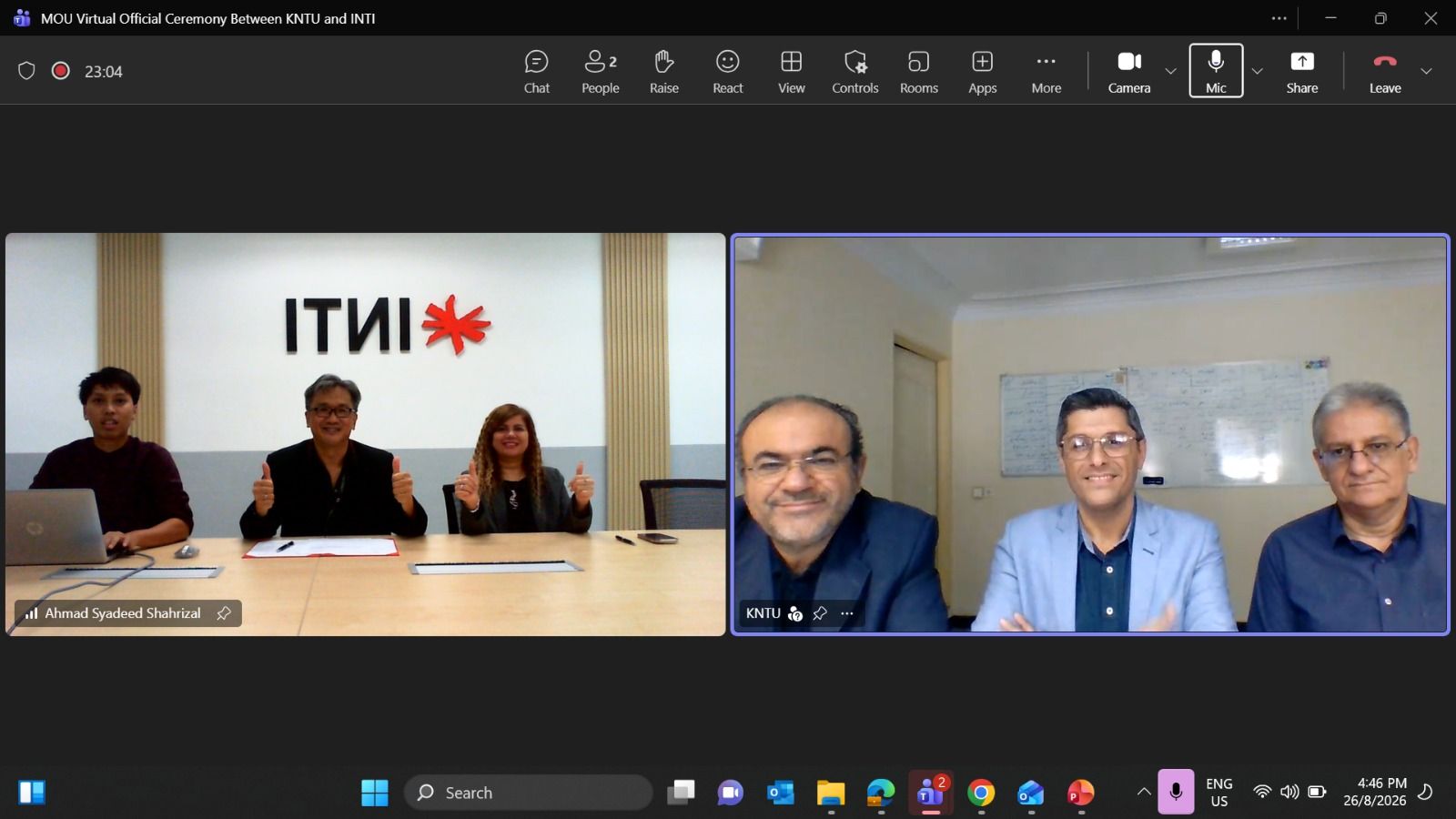Turn the Camera off

coord(1129,72)
